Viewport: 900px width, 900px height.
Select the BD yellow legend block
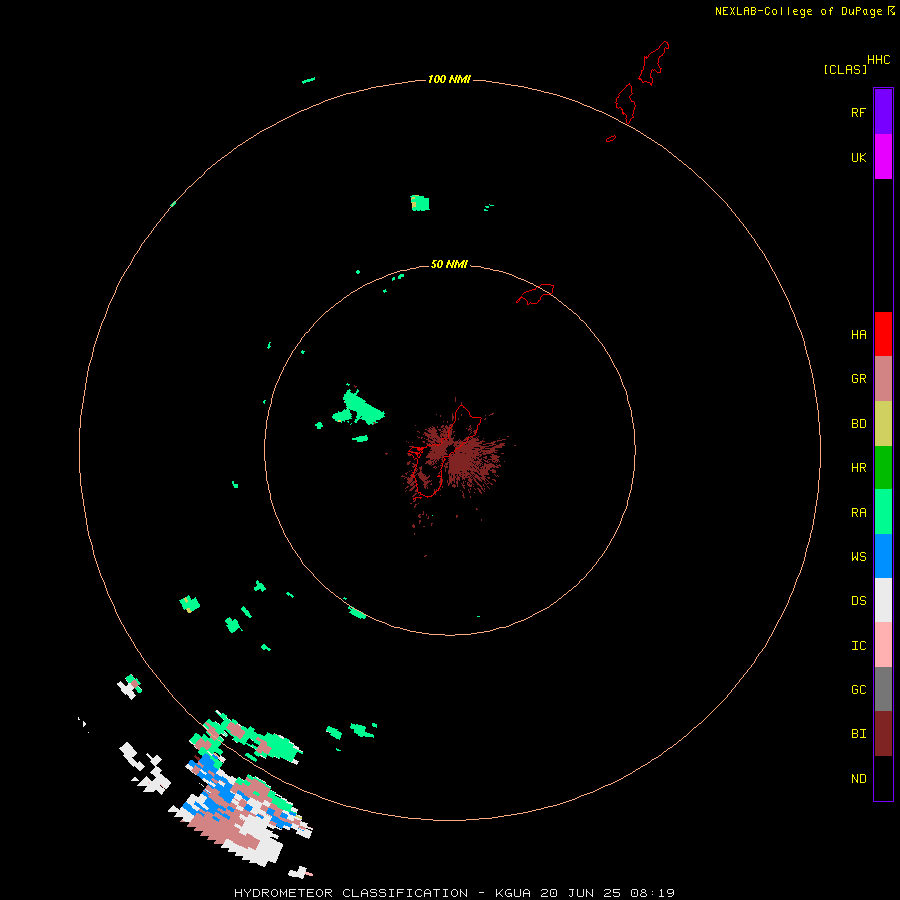(x=883, y=423)
